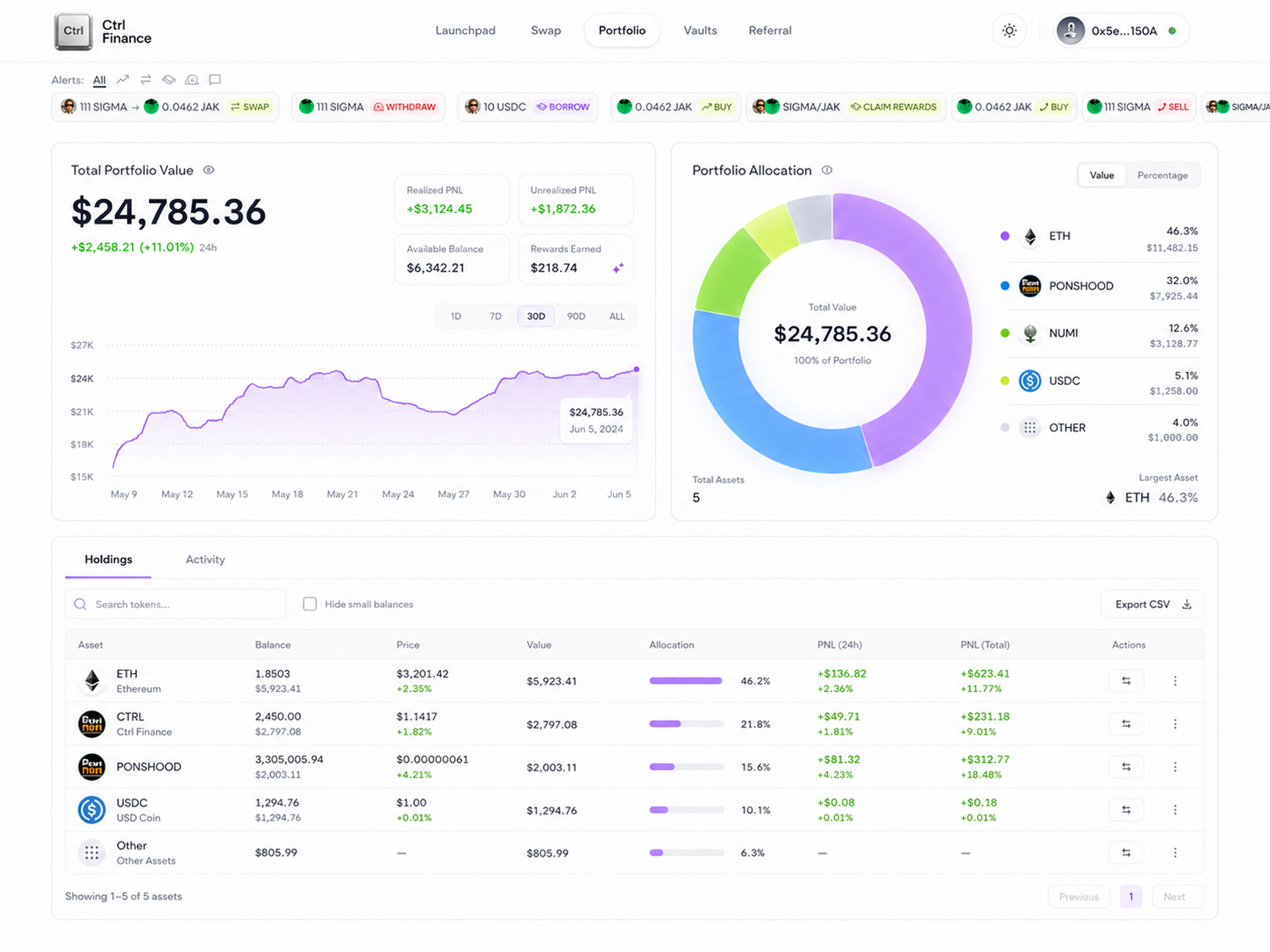Viewport: 1270px width, 952px height.
Task: Click the CTRL Ctrl Finance asset icon
Action: tap(92, 724)
